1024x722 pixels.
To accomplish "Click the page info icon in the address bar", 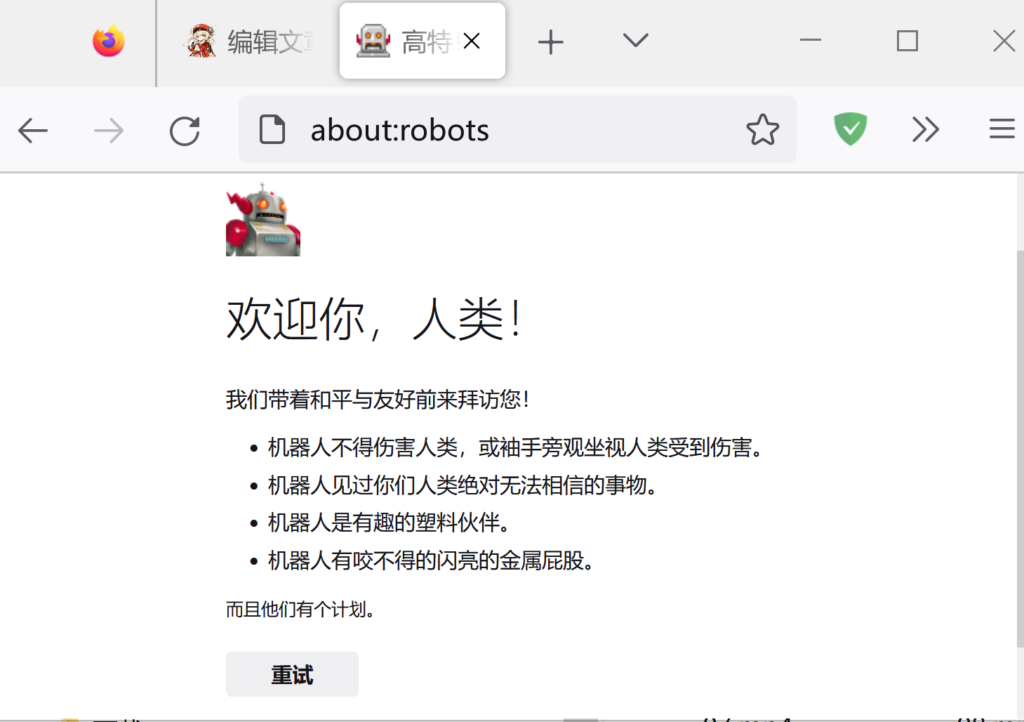I will click(x=272, y=129).
